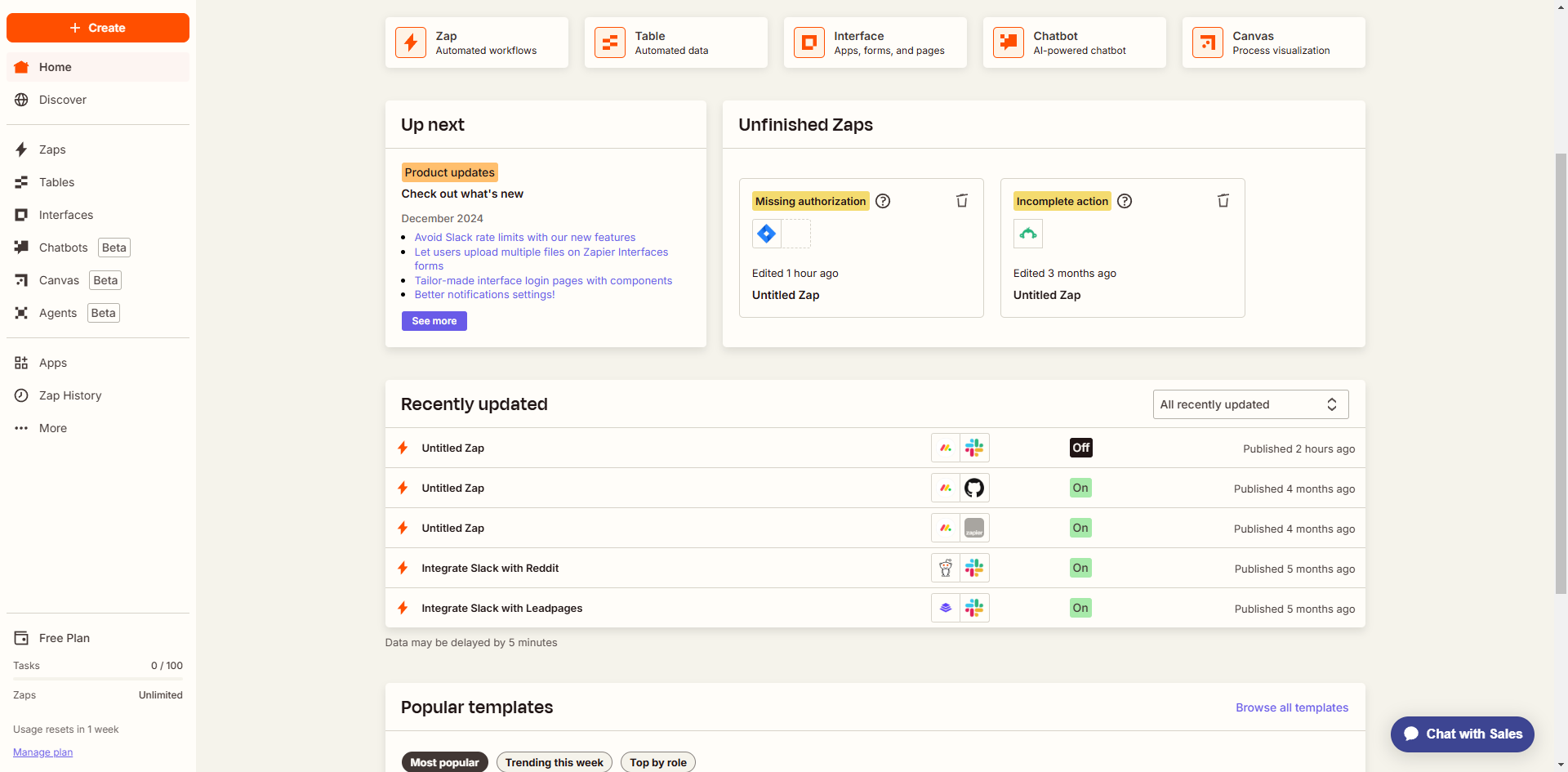This screenshot has height=772, width=1568.
Task: Click the Manage plan link
Action: [42, 752]
